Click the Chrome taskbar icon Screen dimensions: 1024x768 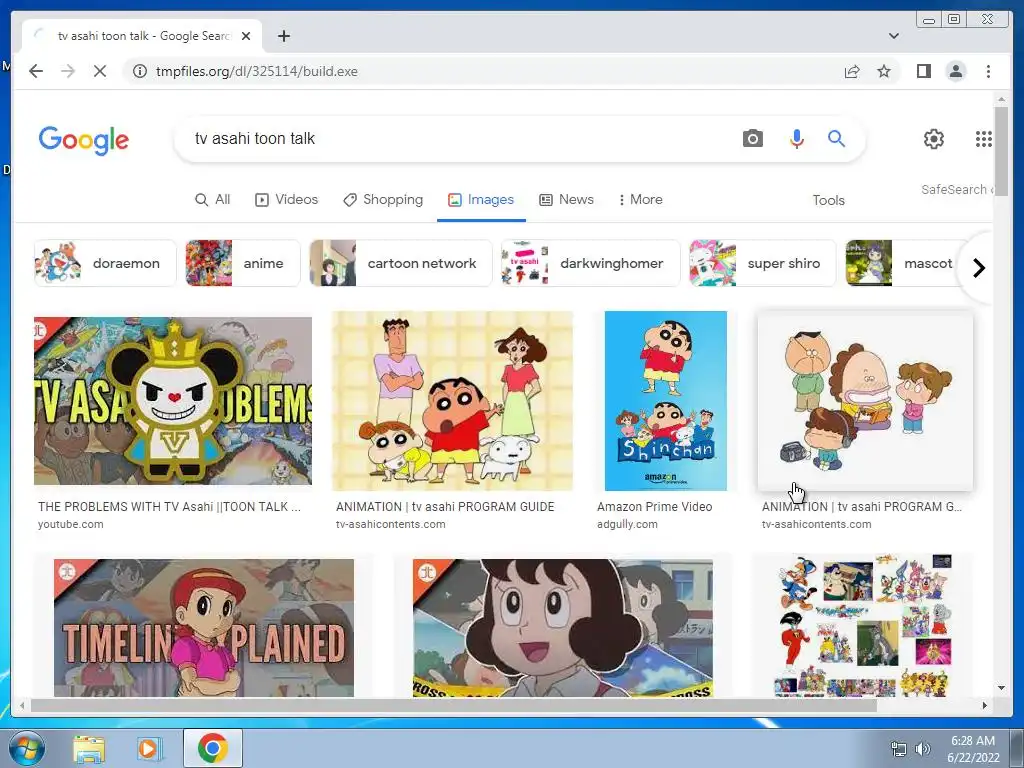pos(213,748)
